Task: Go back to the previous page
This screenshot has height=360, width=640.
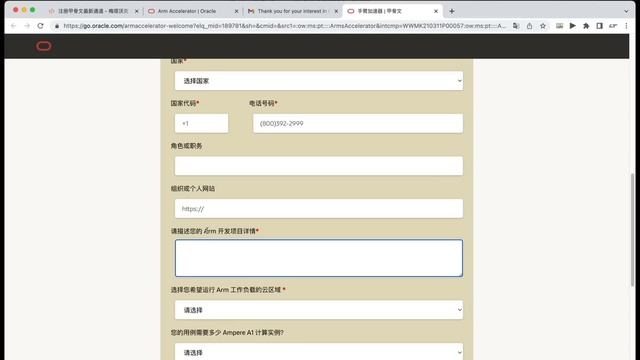Action: pos(13,26)
